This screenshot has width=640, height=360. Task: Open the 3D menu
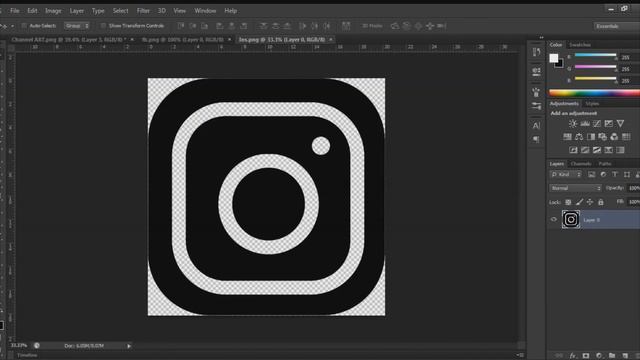tap(162, 11)
